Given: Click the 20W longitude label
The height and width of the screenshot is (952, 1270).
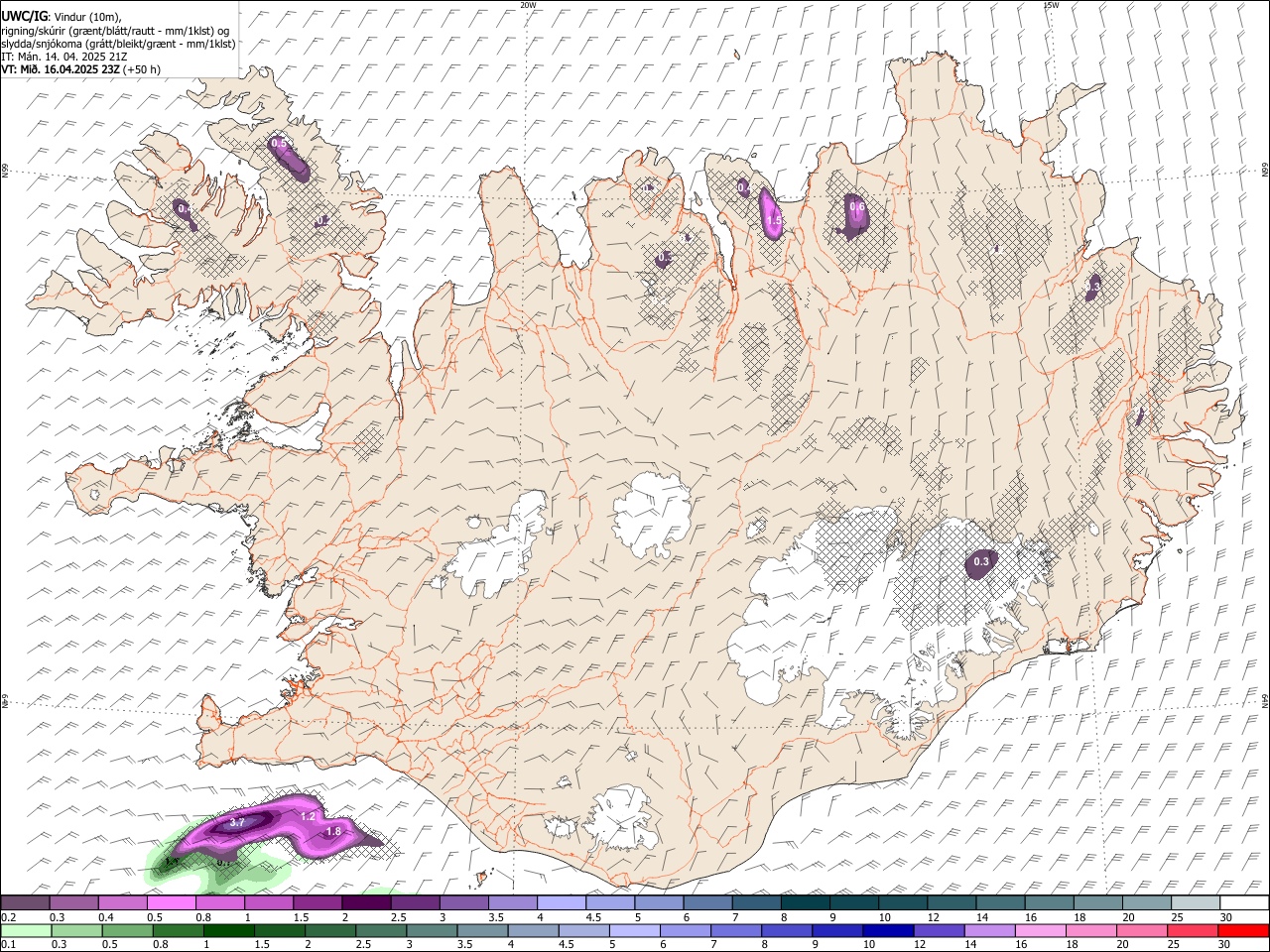Looking at the screenshot, I should click(529, 5).
